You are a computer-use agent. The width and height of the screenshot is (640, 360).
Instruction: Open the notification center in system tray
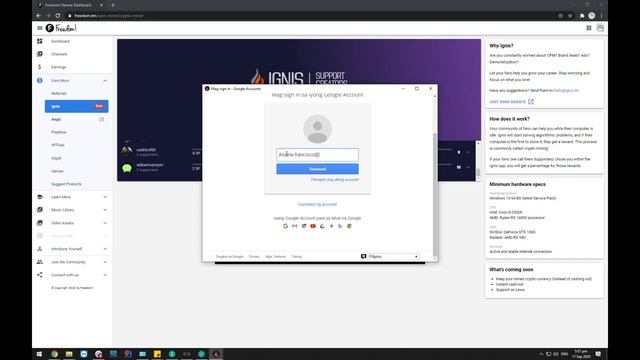[598, 354]
